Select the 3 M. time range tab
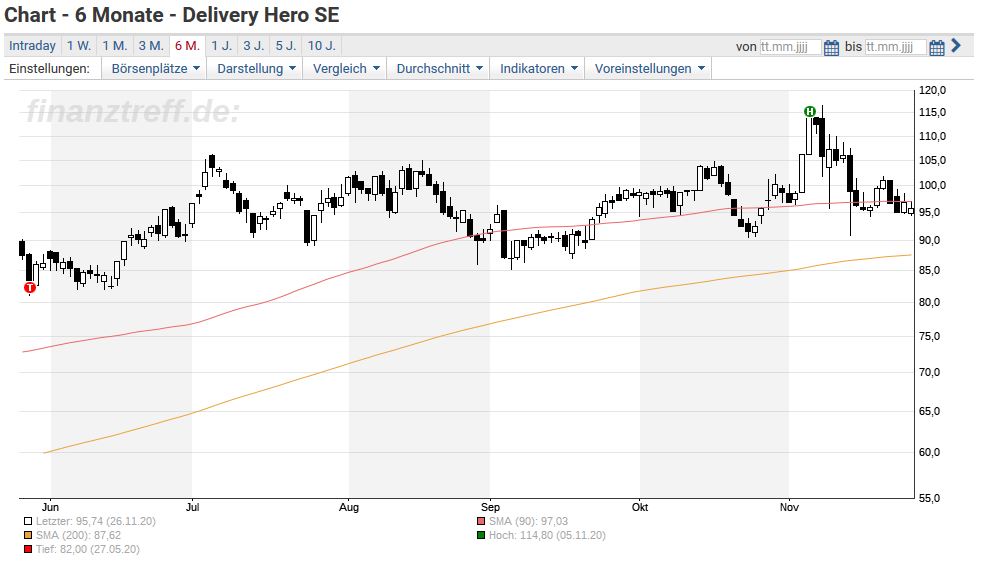Viewport: 985px width, 564px height. (x=151, y=46)
